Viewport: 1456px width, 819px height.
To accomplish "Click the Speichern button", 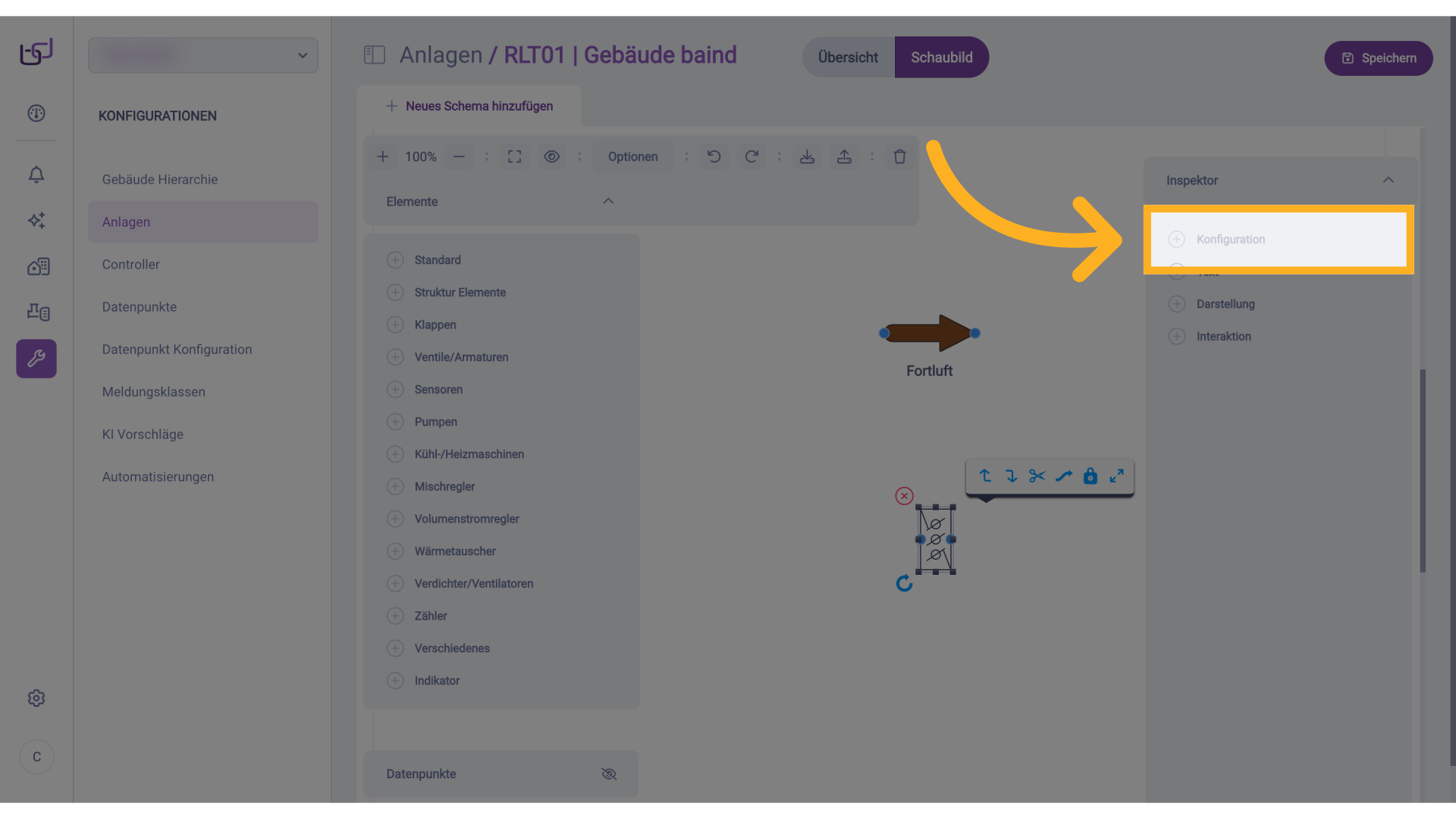I will (x=1378, y=58).
